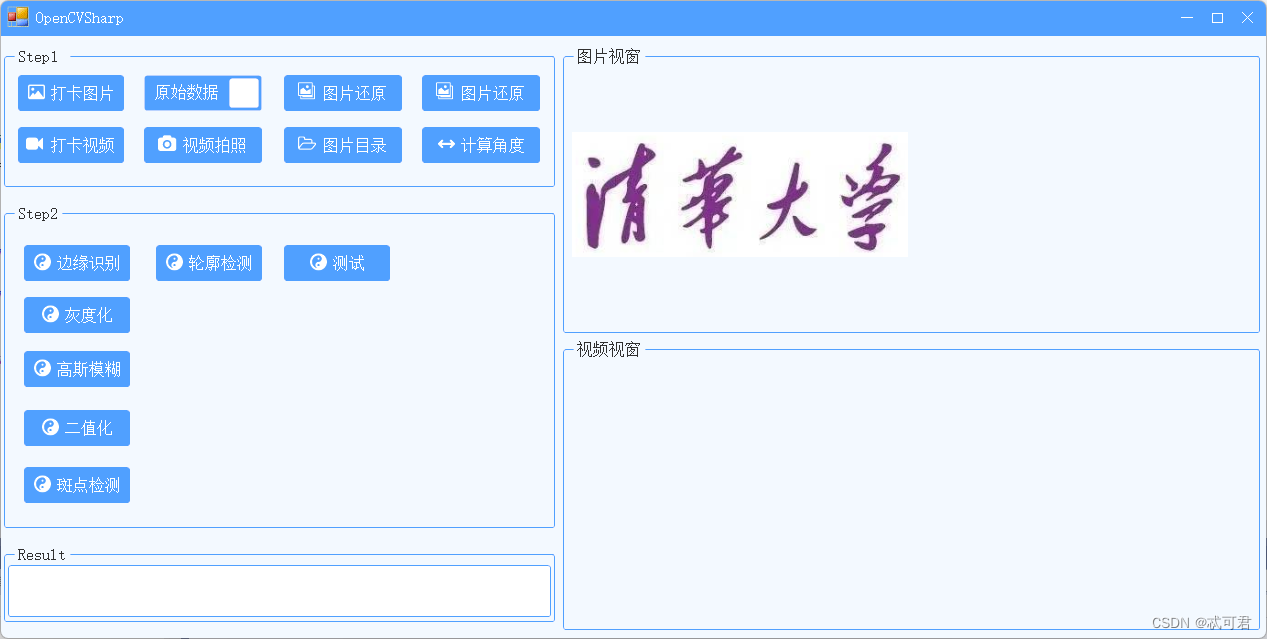The height and width of the screenshot is (639, 1267).
Task: Click the 视频拍照 camera capture icon
Action: [x=202, y=144]
